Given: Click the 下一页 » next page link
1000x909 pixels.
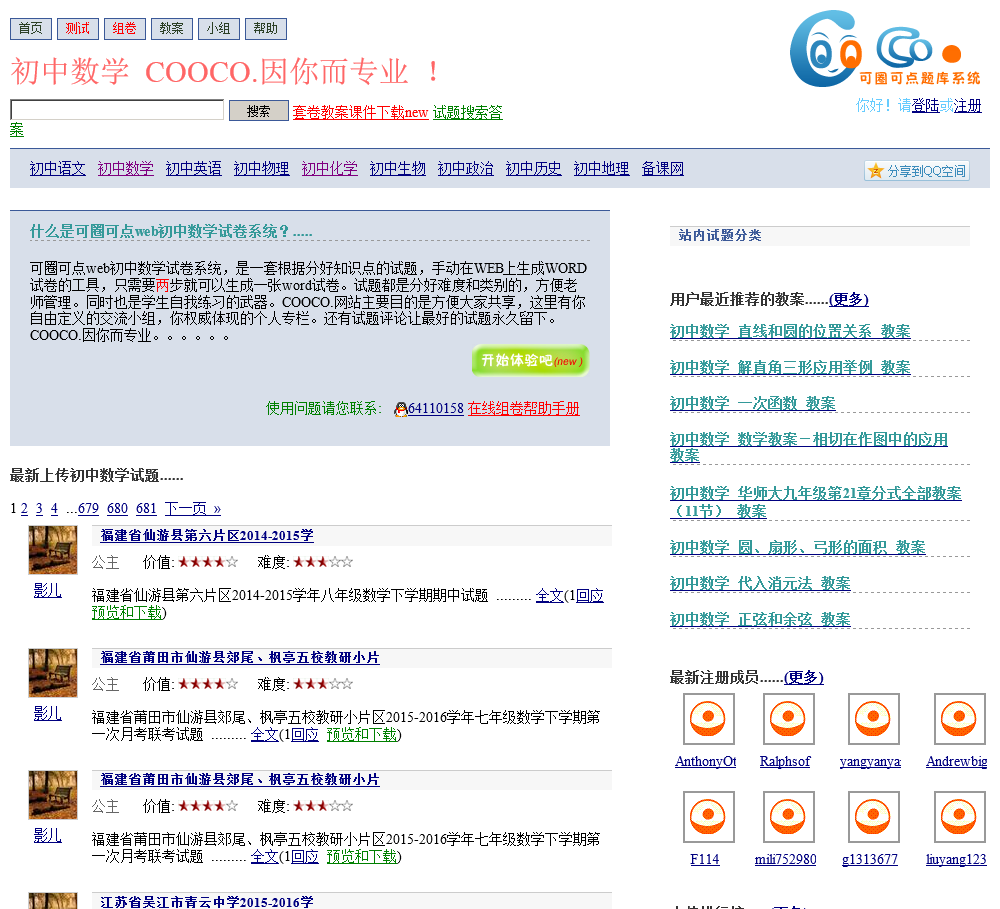Looking at the screenshot, I should [x=193, y=508].
